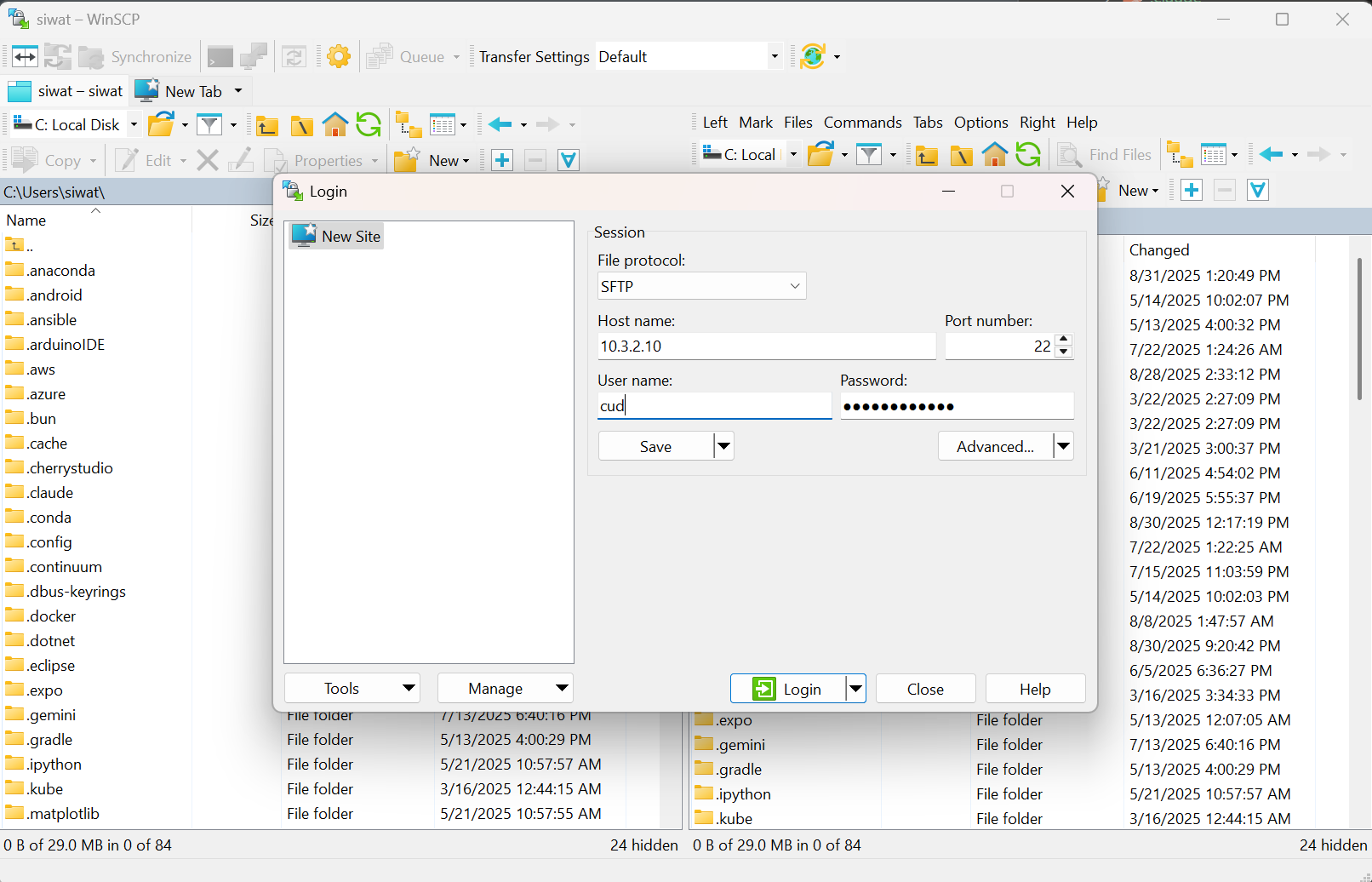Click the right panel home directory icon
1372x882 pixels.
pyautogui.click(x=994, y=155)
